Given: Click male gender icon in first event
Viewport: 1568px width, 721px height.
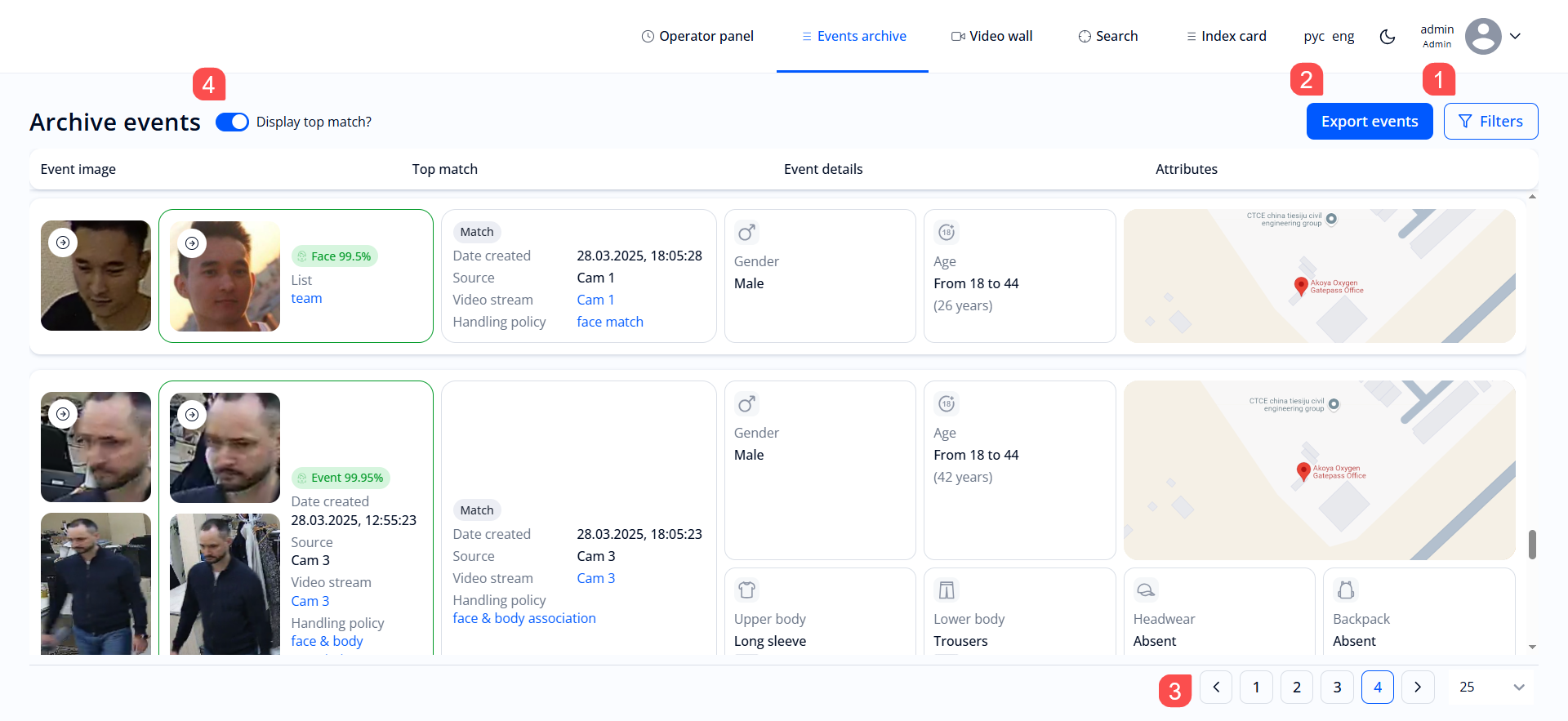Looking at the screenshot, I should (x=746, y=233).
